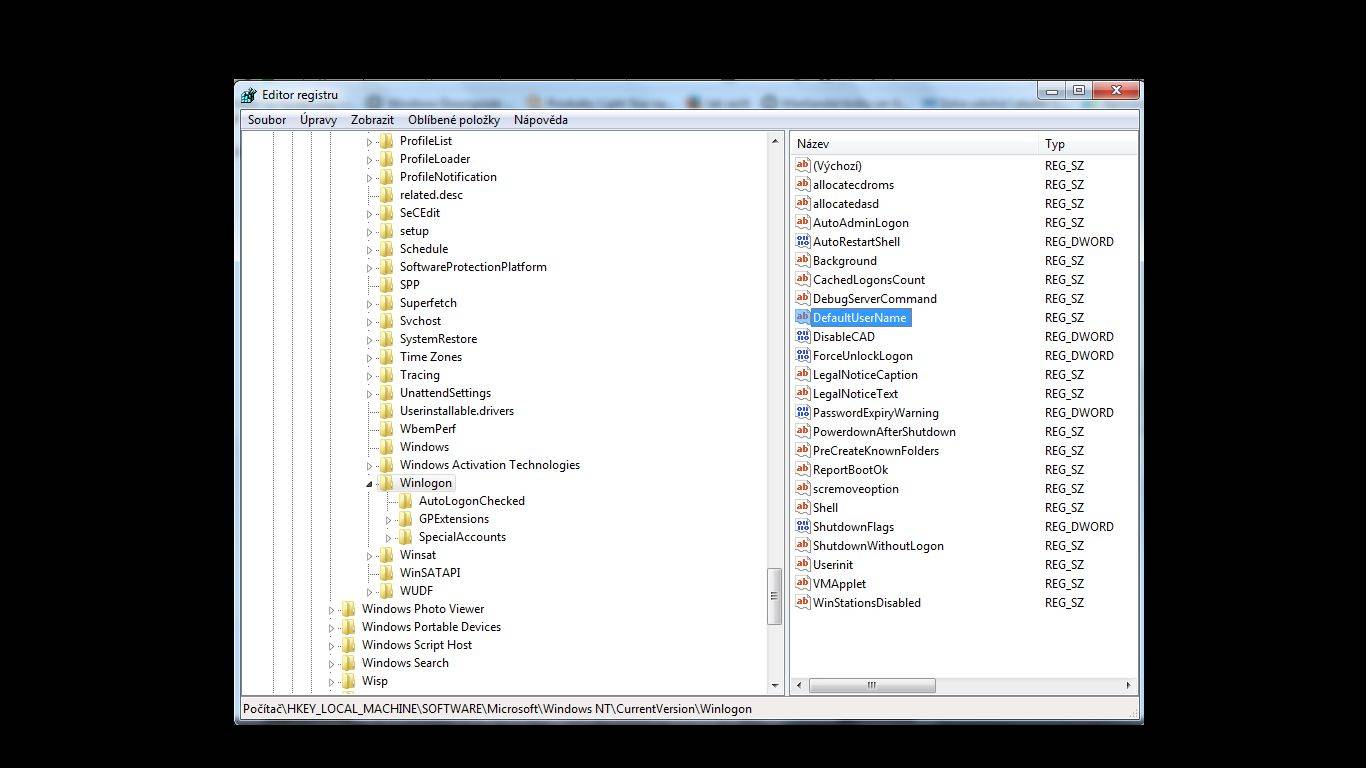Click the string icon of Background value
The image size is (1366, 768).
pos(802,261)
